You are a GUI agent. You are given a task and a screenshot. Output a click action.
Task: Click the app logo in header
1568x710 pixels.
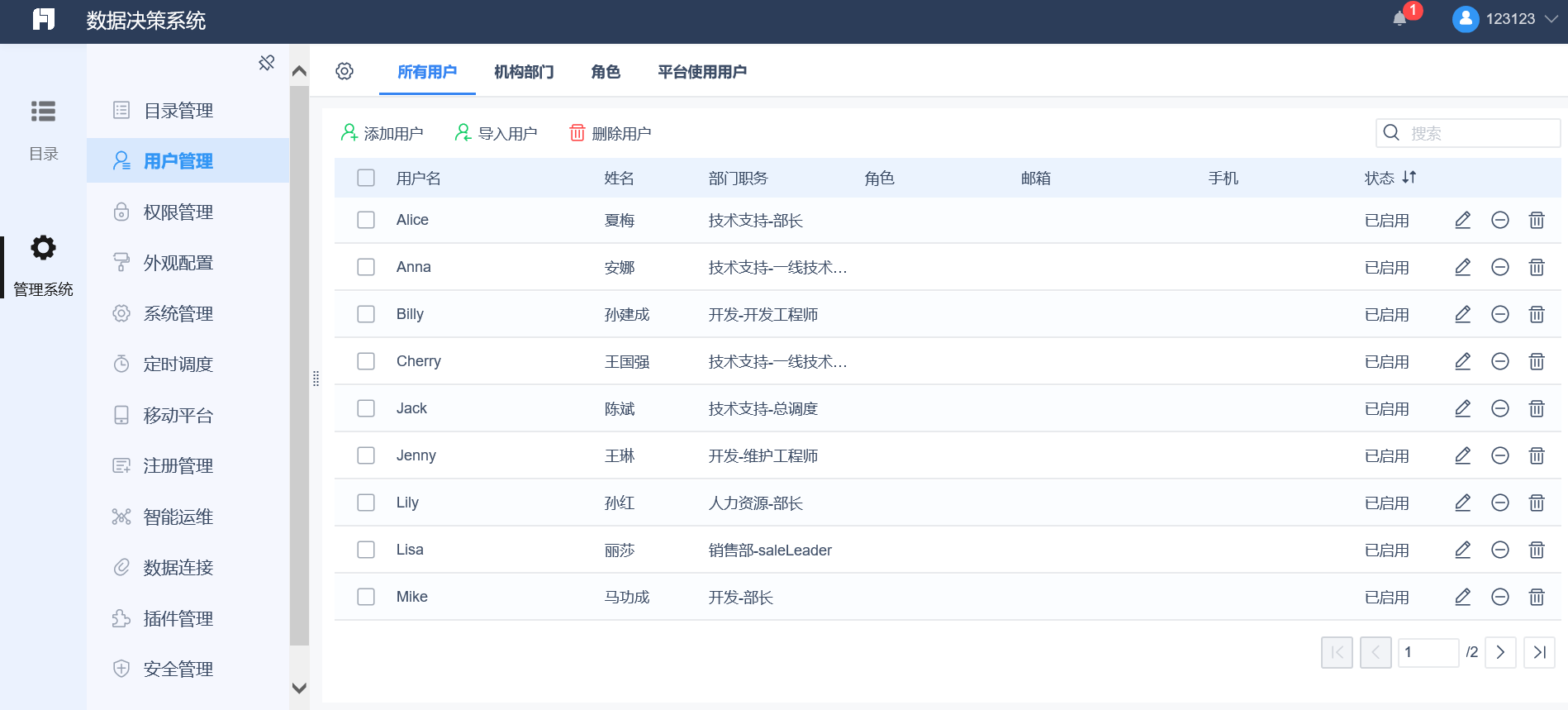(44, 19)
